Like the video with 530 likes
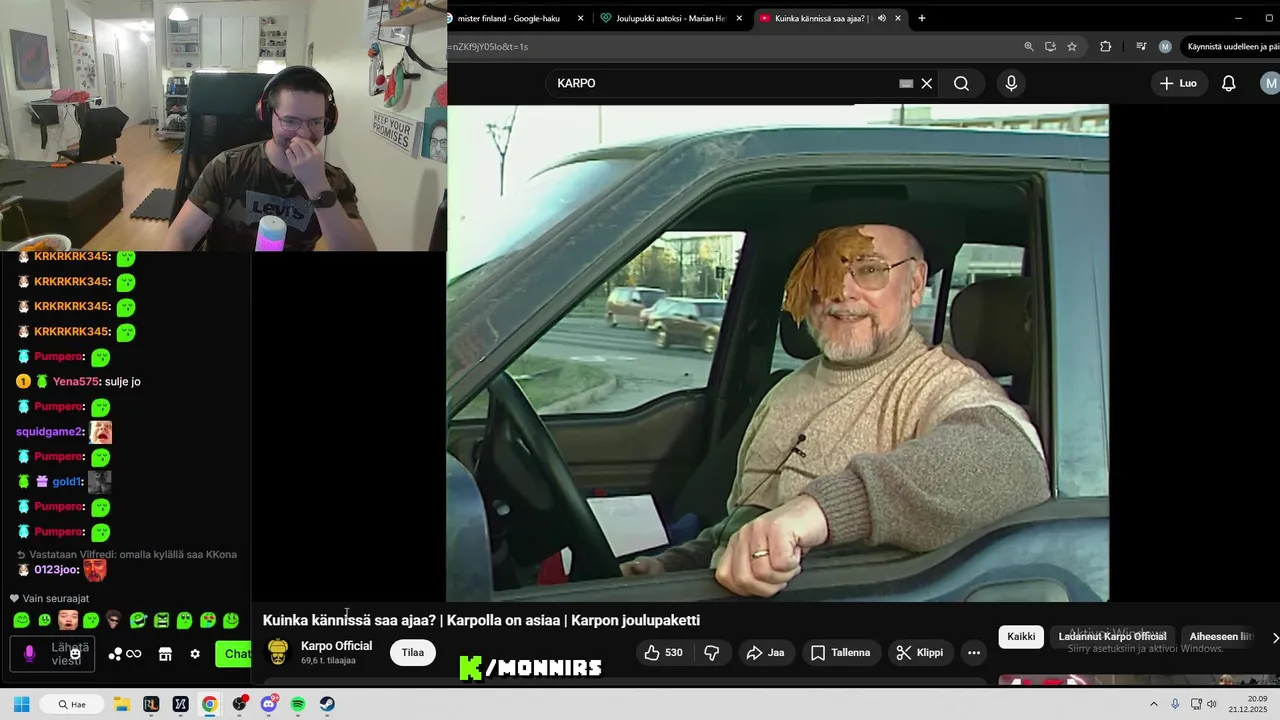Image resolution: width=1280 pixels, height=720 pixels. pyautogui.click(x=663, y=652)
